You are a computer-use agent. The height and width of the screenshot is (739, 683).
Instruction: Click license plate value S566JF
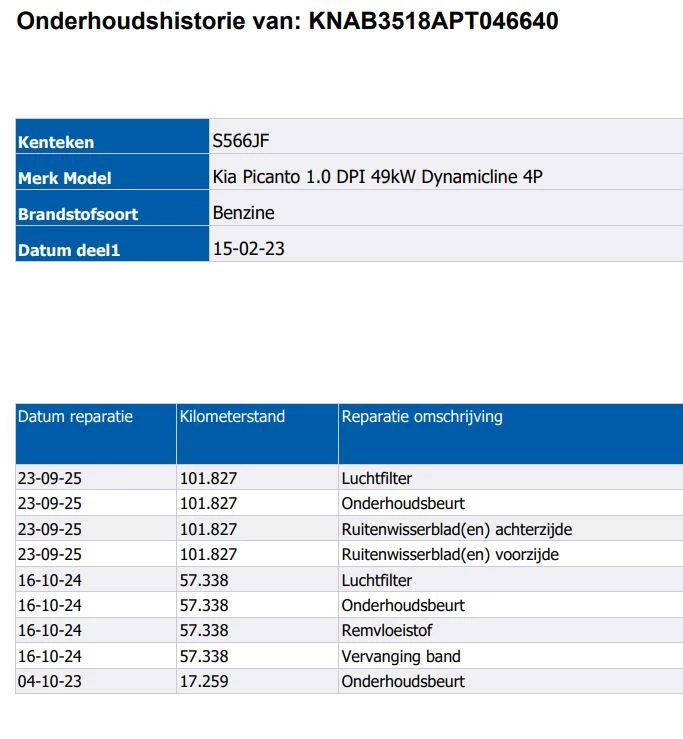pyautogui.click(x=241, y=141)
